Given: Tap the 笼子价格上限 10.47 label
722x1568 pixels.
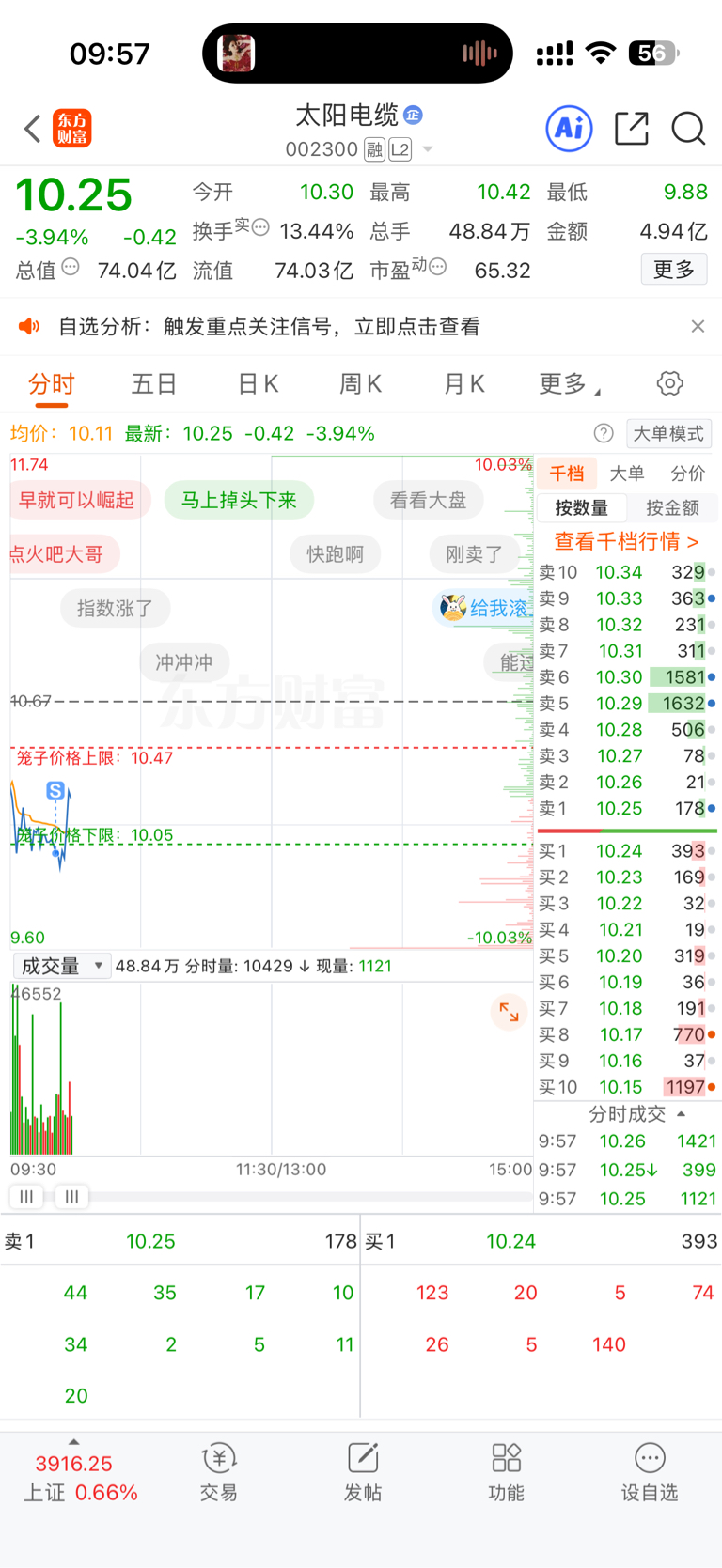Looking at the screenshot, I should [95, 757].
